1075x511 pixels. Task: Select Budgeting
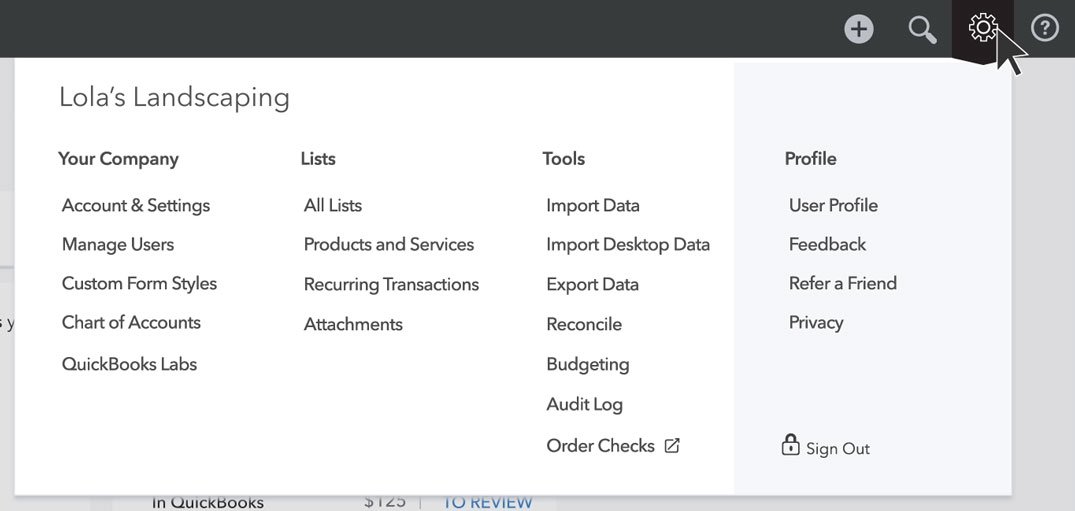(588, 364)
